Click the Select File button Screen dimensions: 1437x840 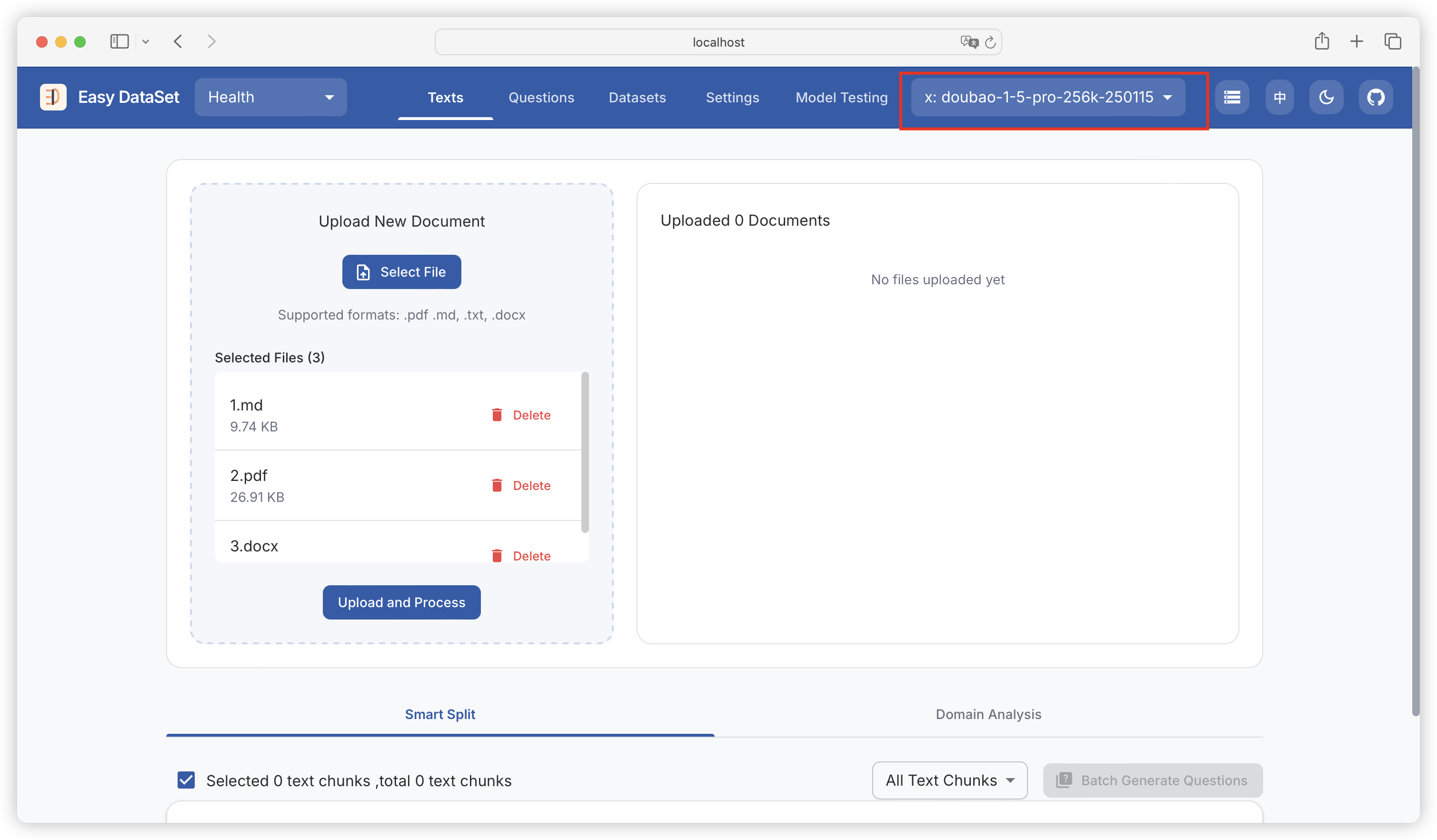pyautogui.click(x=401, y=272)
